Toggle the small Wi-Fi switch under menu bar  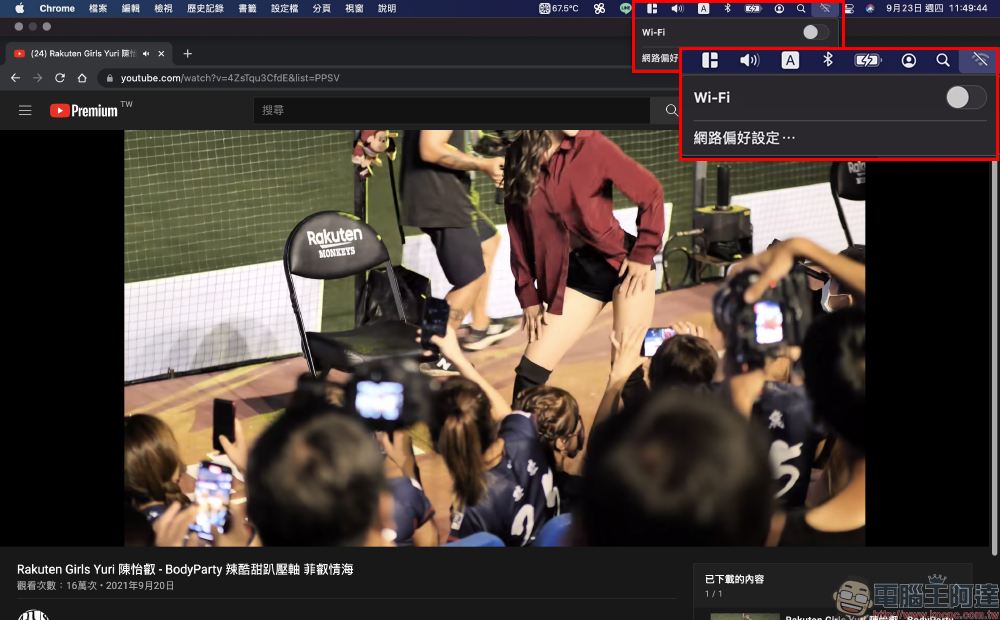(815, 32)
